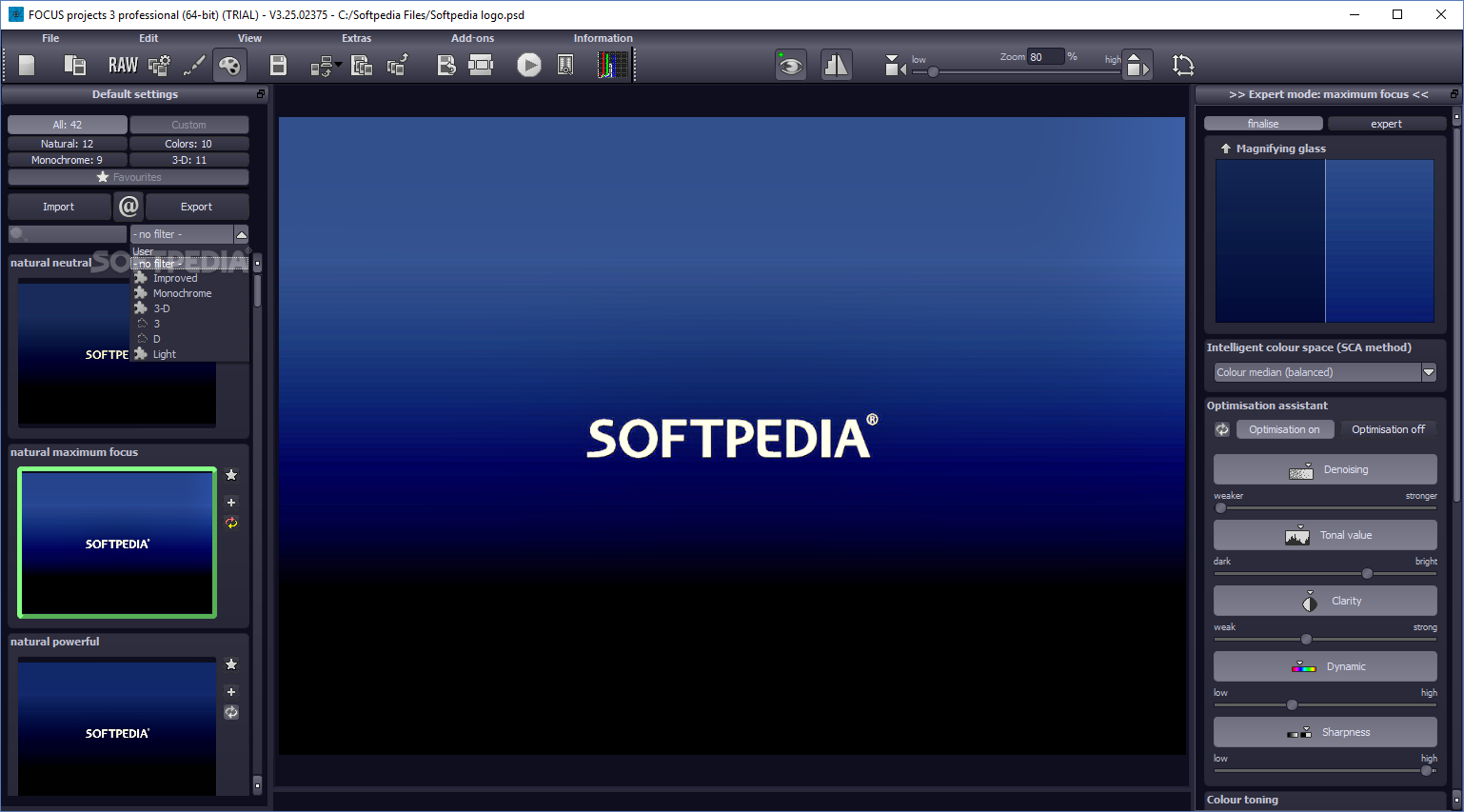Select Natural: 12 preset category
The image size is (1464, 812).
(68, 144)
